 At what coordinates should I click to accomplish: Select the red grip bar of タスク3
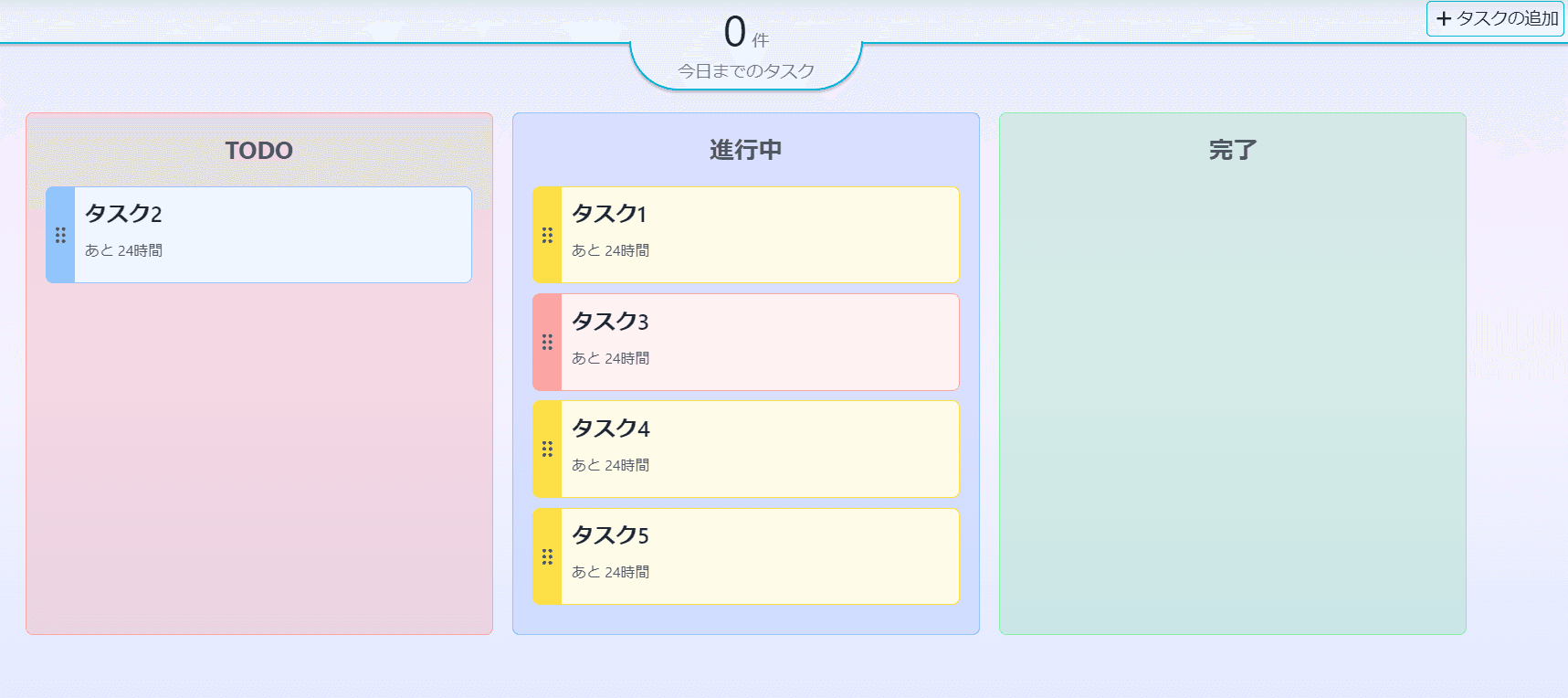(547, 343)
